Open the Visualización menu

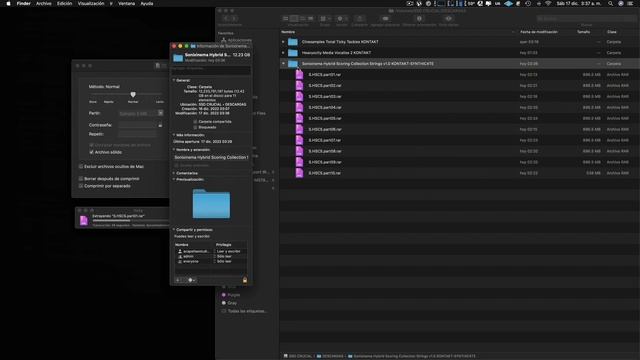(x=91, y=4)
